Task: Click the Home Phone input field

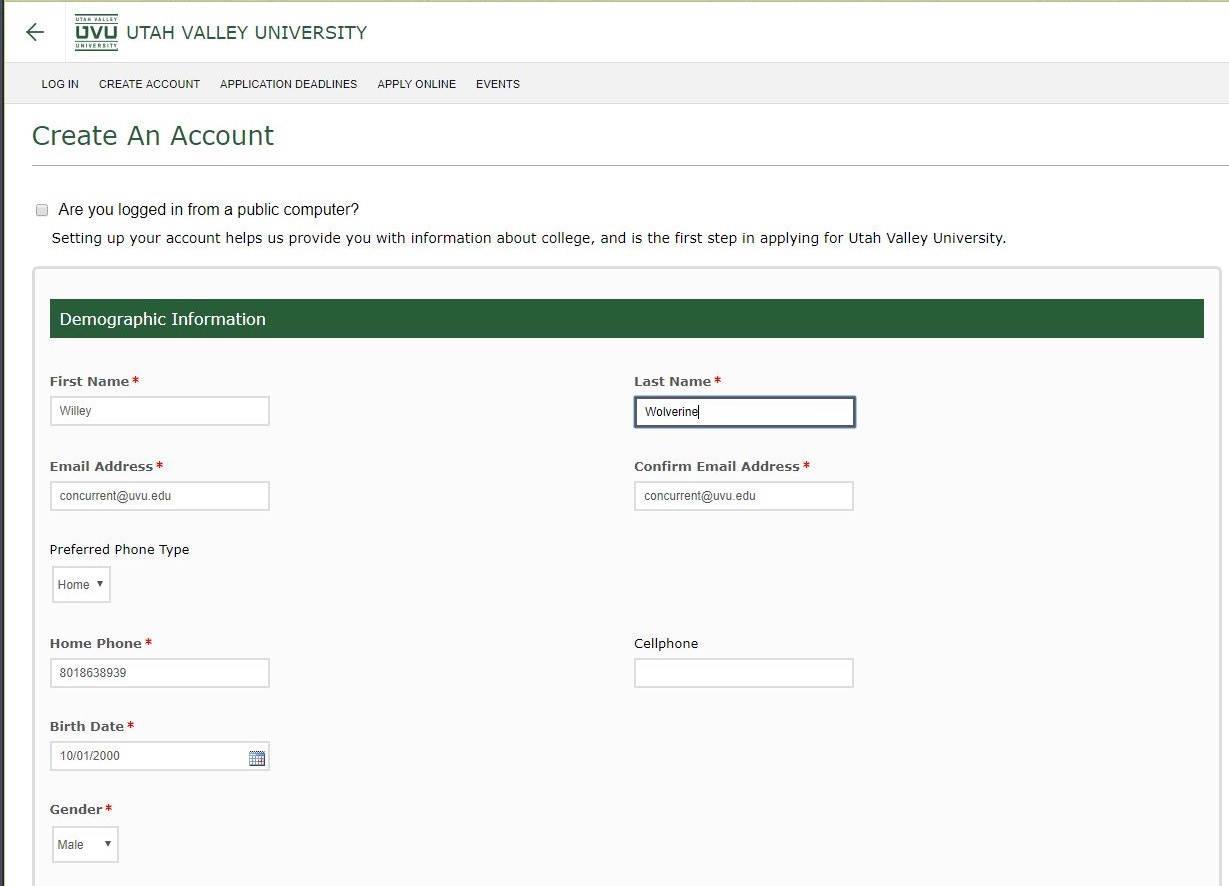Action: tap(160, 673)
